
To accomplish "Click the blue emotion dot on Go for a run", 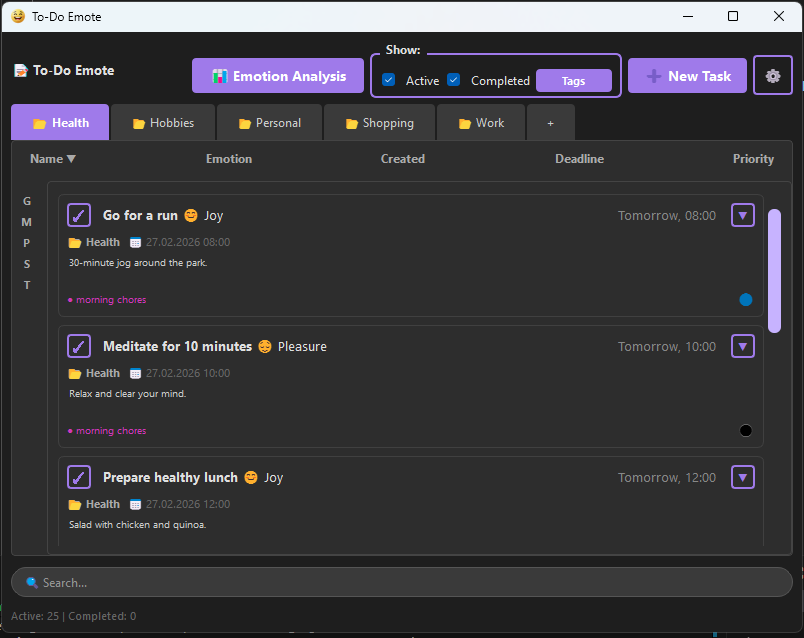I will click(x=745, y=299).
